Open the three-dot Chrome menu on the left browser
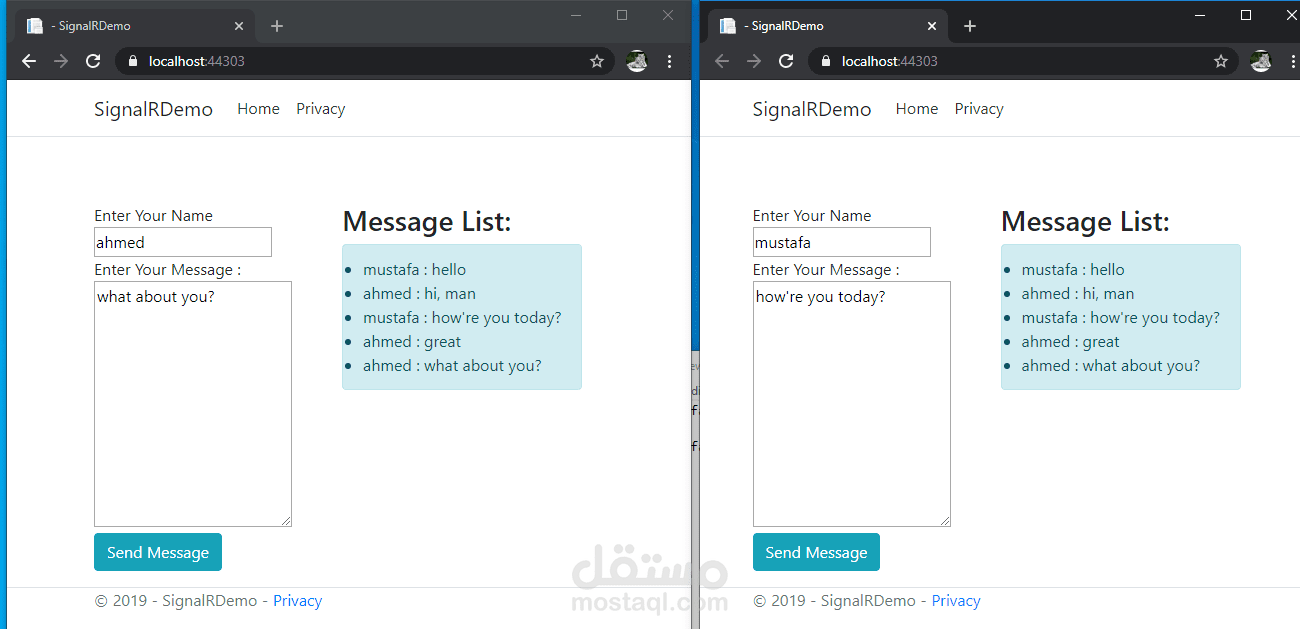This screenshot has height=629, width=1300. (669, 61)
